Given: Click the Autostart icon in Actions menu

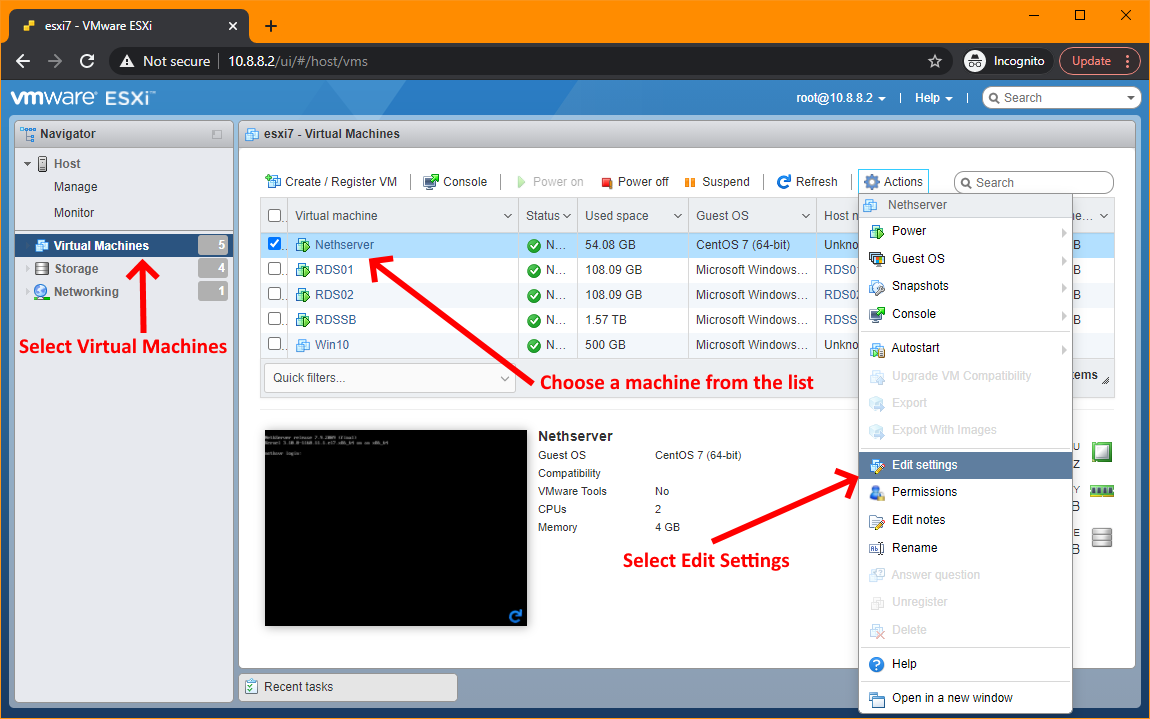Looking at the screenshot, I should [876, 348].
